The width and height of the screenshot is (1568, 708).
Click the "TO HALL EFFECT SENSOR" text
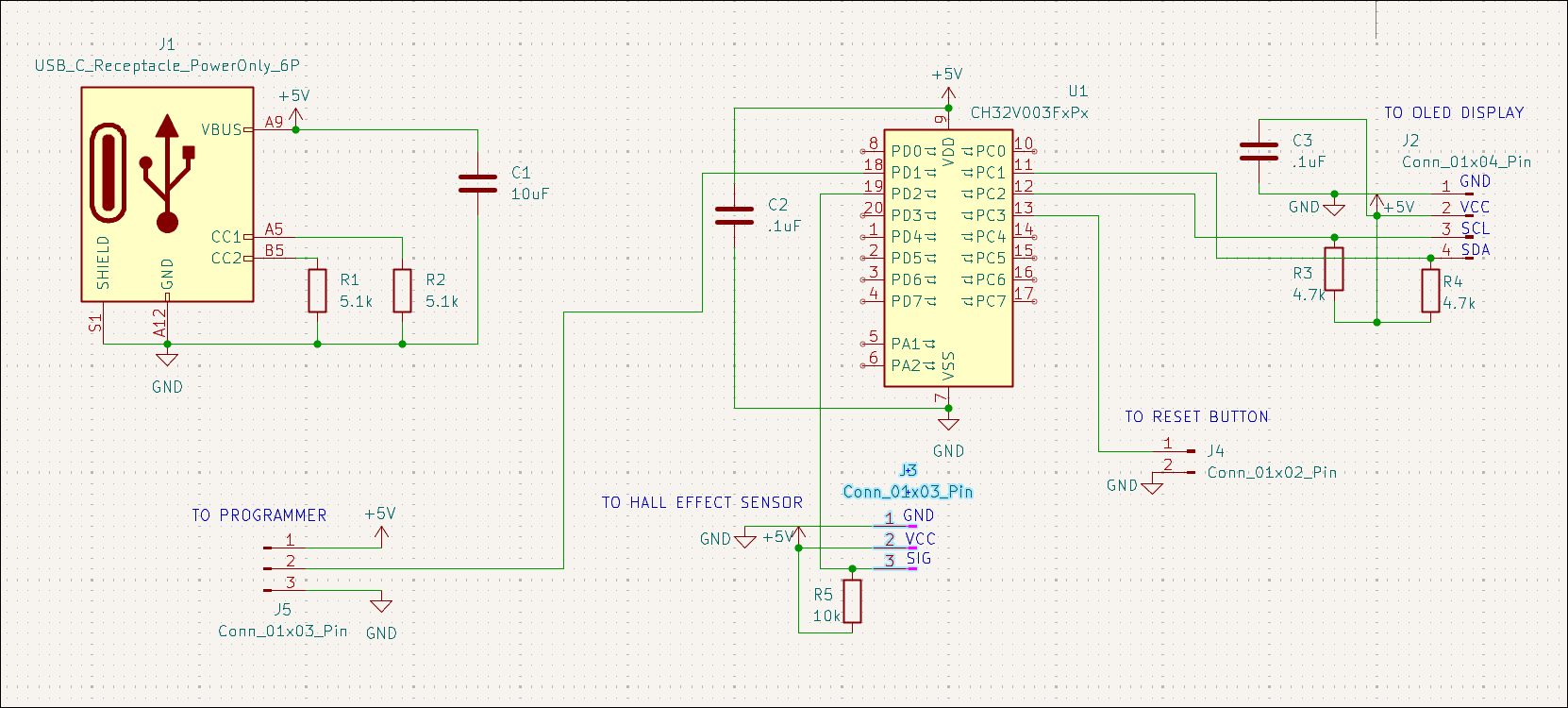pyautogui.click(x=702, y=503)
